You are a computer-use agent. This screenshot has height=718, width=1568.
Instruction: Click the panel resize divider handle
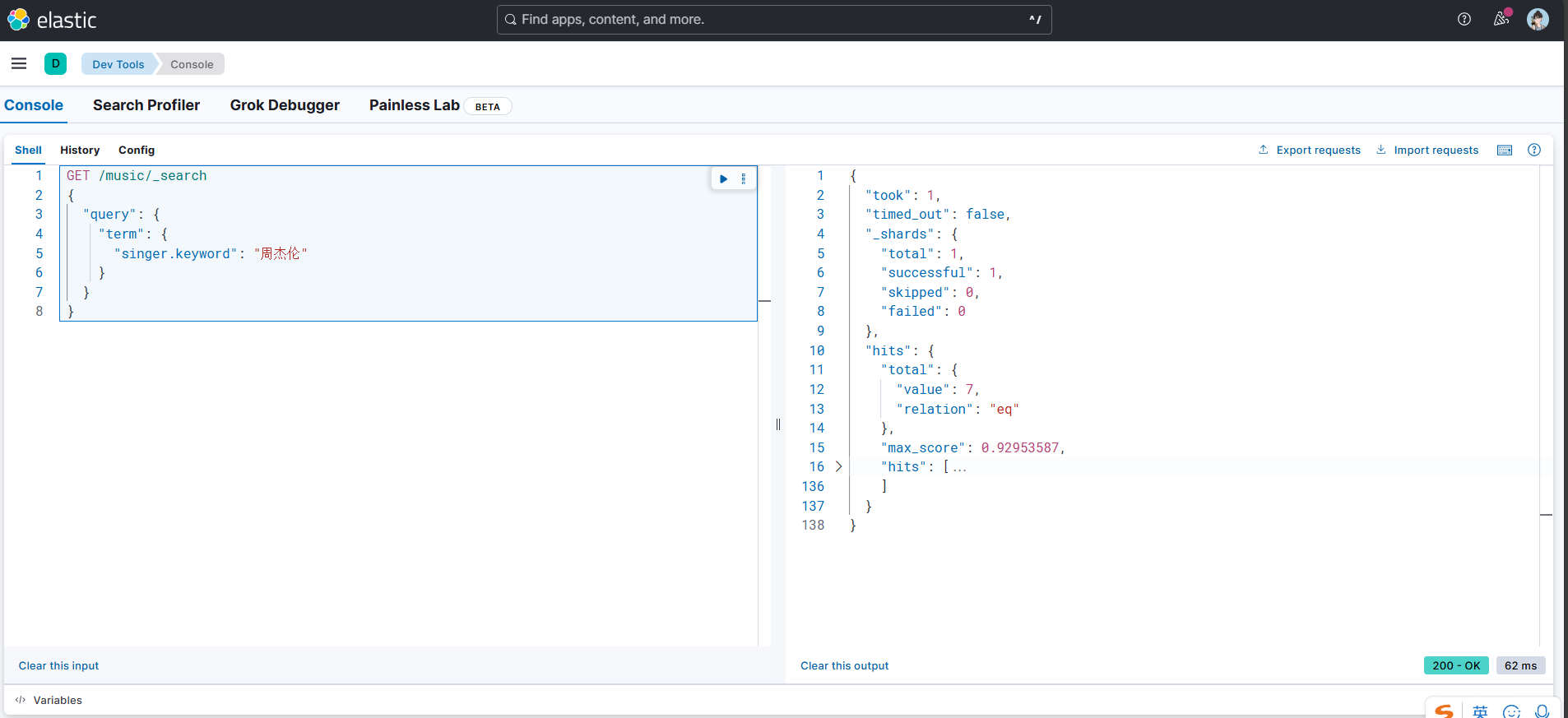point(778,424)
